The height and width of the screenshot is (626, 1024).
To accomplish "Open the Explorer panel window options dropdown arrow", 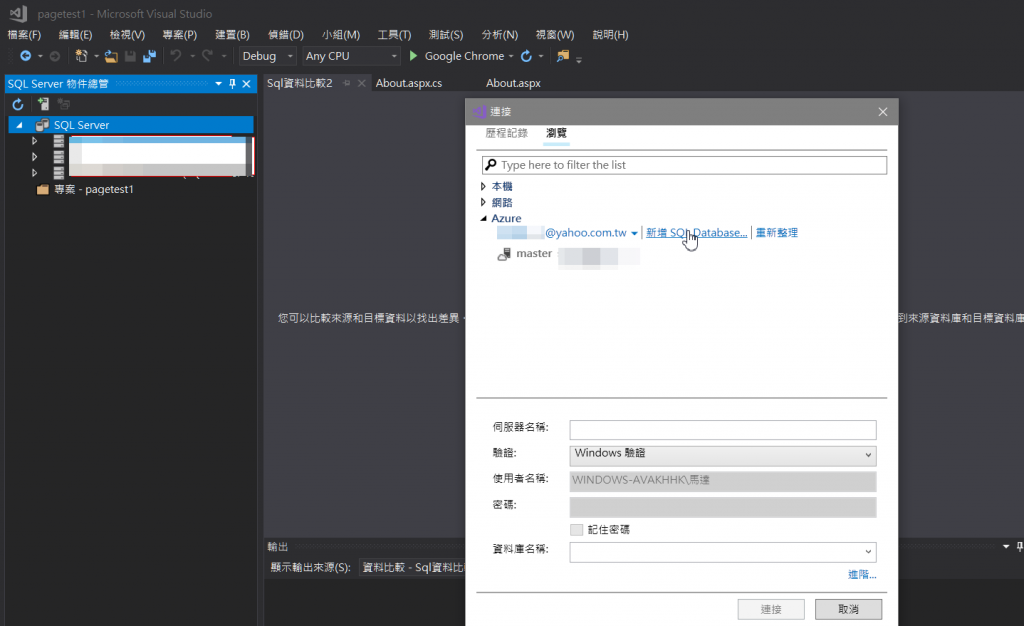I will pos(219,84).
